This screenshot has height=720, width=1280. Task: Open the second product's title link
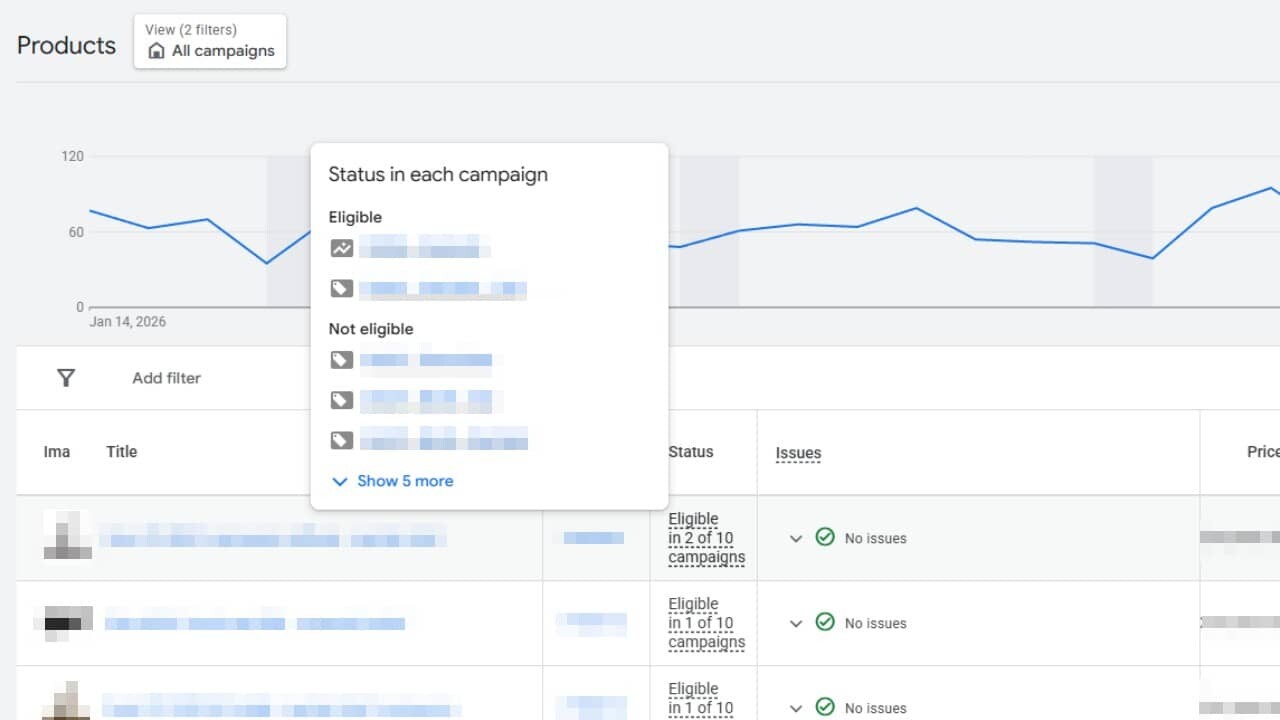[255, 623]
